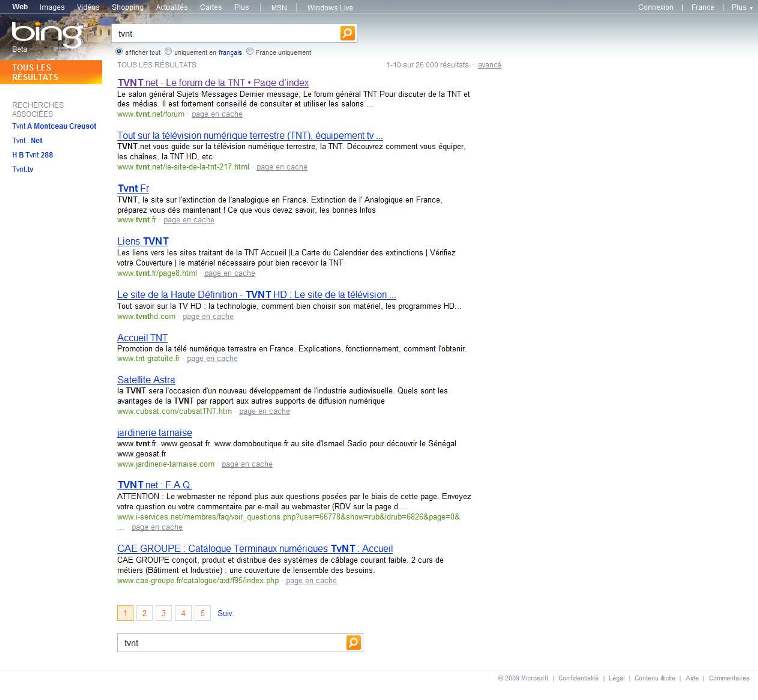758x700 pixels.
Task: Open Actualités in the top bar
Action: (x=172, y=7)
